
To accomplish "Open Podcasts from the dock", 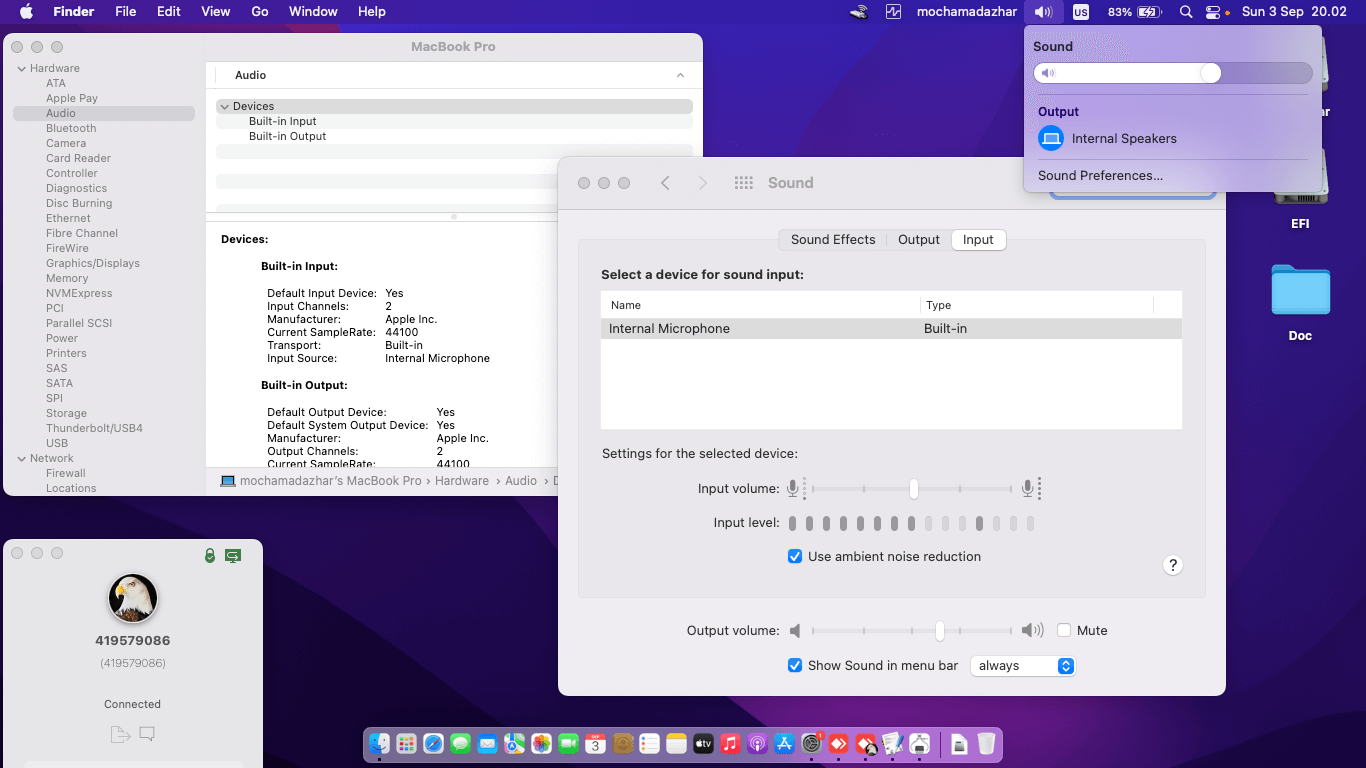I will pyautogui.click(x=757, y=744).
